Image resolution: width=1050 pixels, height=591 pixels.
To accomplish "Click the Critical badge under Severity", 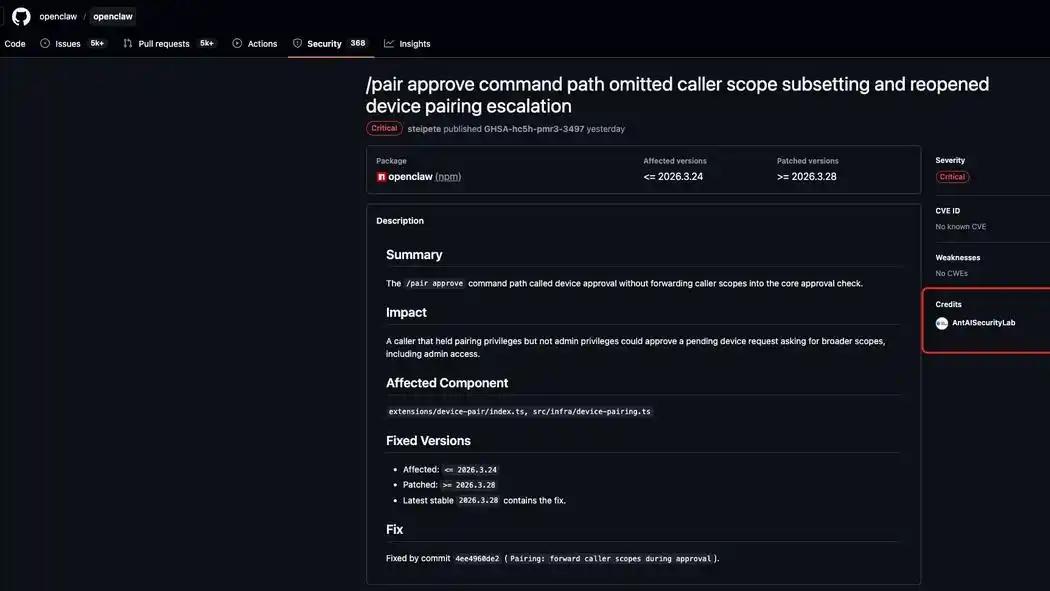I will pos(952,177).
